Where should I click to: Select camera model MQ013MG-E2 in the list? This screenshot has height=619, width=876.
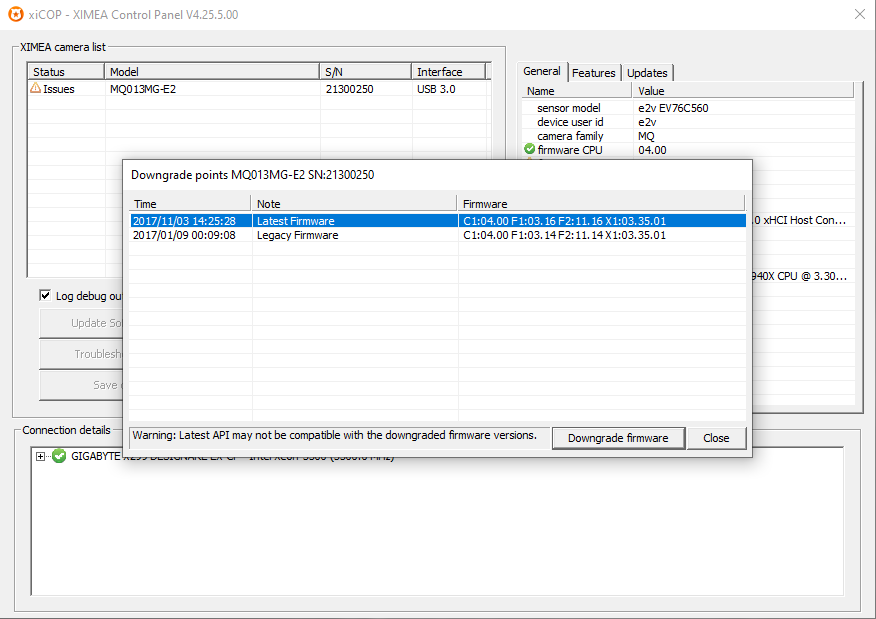(x=143, y=89)
